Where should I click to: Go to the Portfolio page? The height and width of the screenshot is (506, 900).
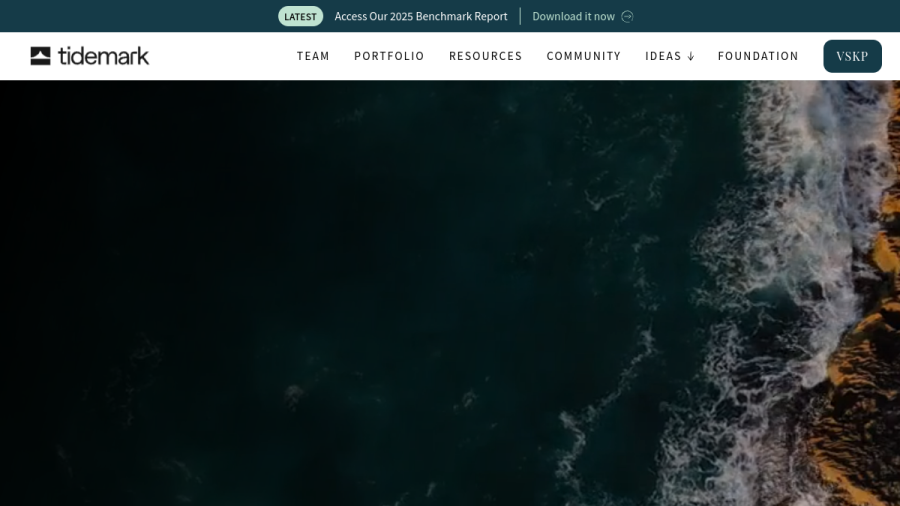point(389,56)
